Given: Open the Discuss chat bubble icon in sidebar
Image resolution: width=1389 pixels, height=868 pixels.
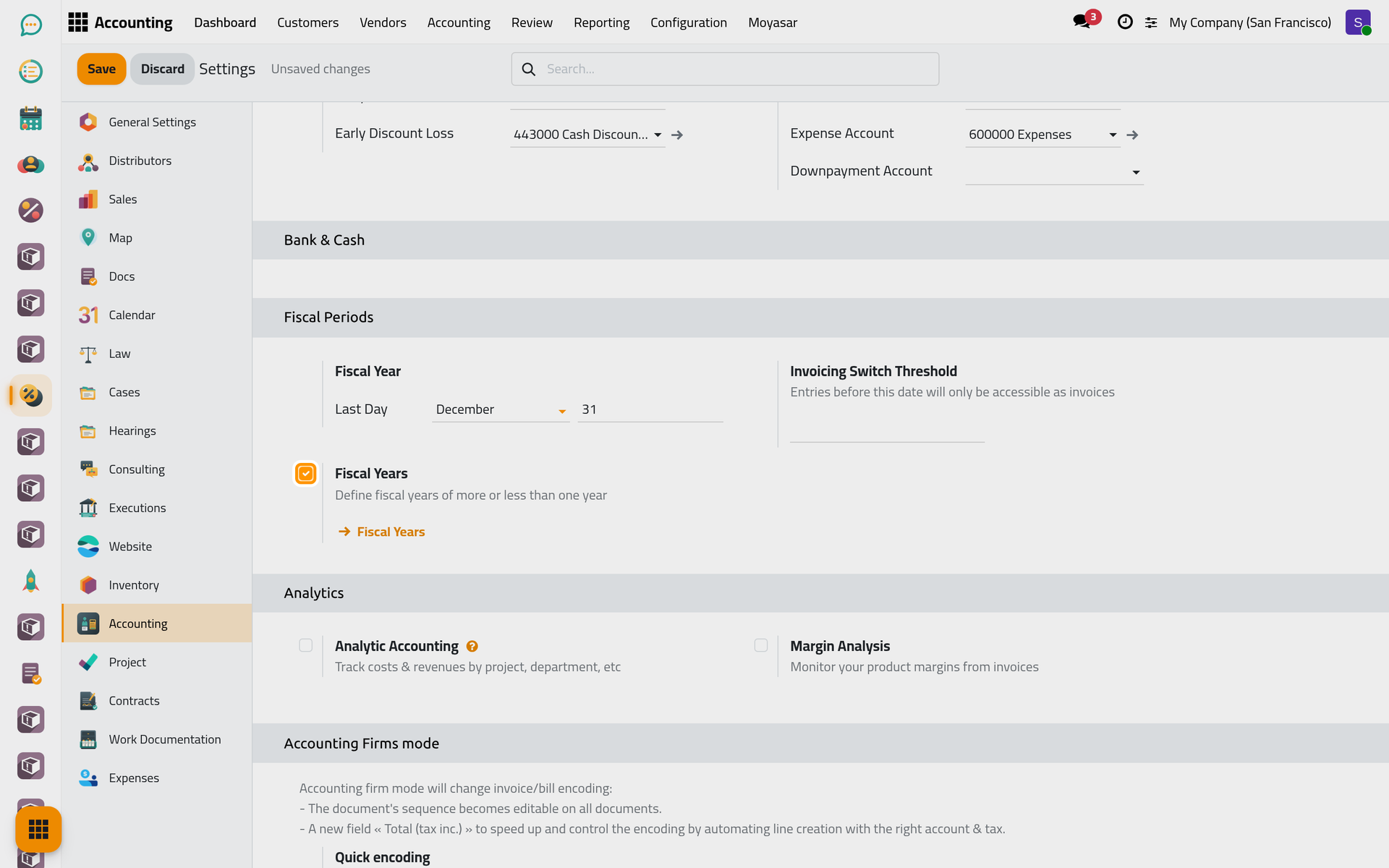Looking at the screenshot, I should [x=30, y=25].
